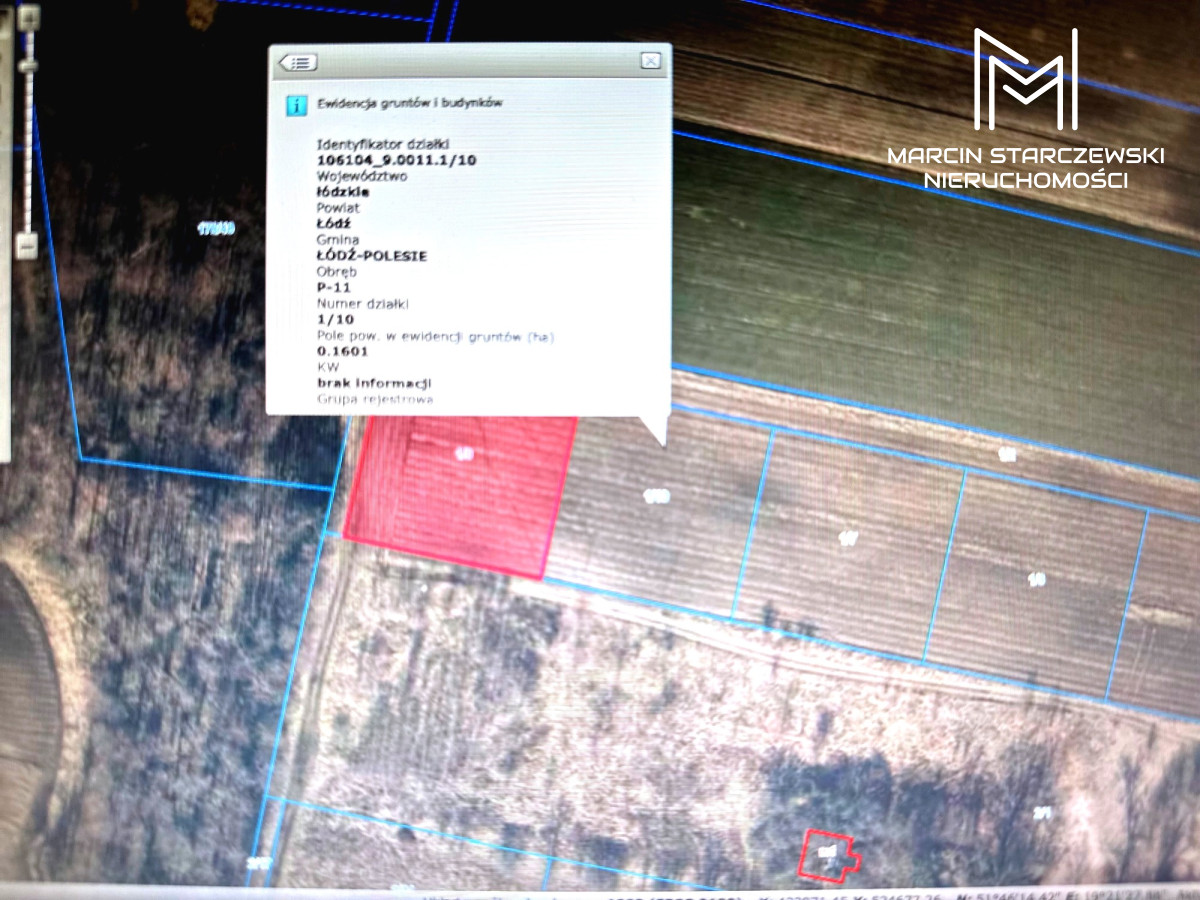Click the 'Pole pow. w ewidencji gruntów' label
This screenshot has height=900, width=1200.
(x=435, y=336)
